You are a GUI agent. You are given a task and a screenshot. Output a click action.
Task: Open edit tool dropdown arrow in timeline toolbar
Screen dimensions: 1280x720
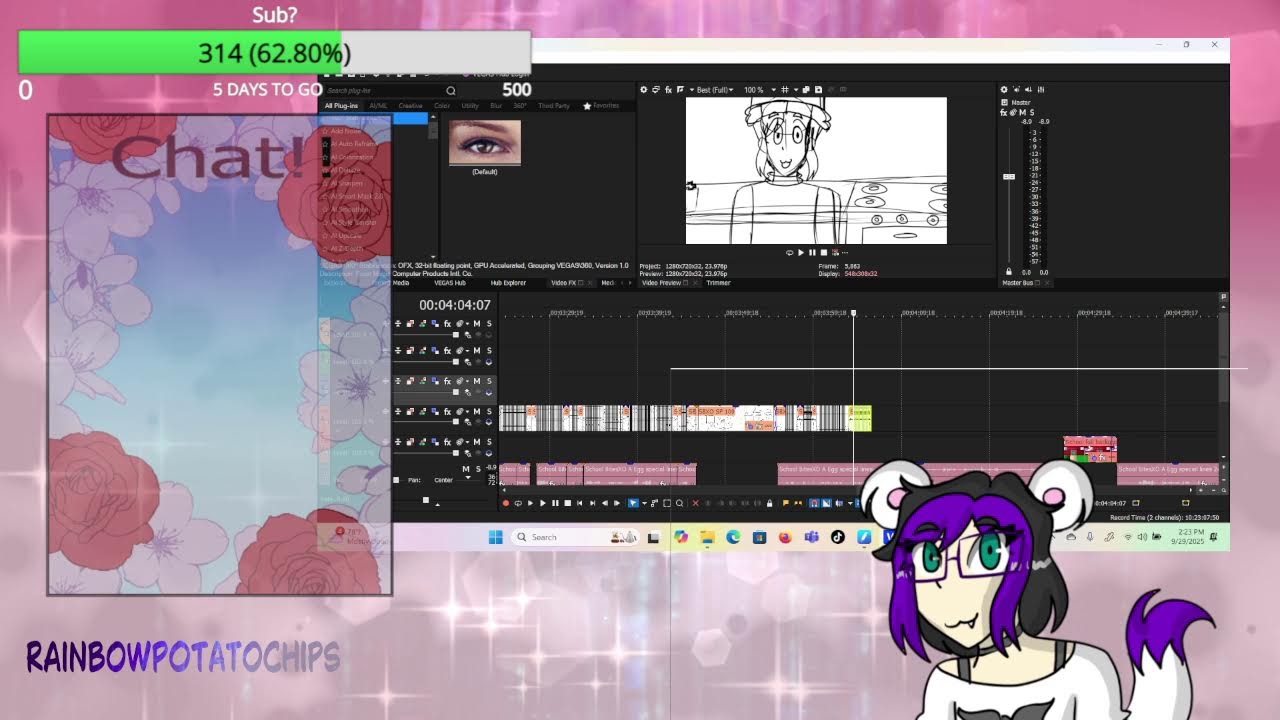coord(644,503)
